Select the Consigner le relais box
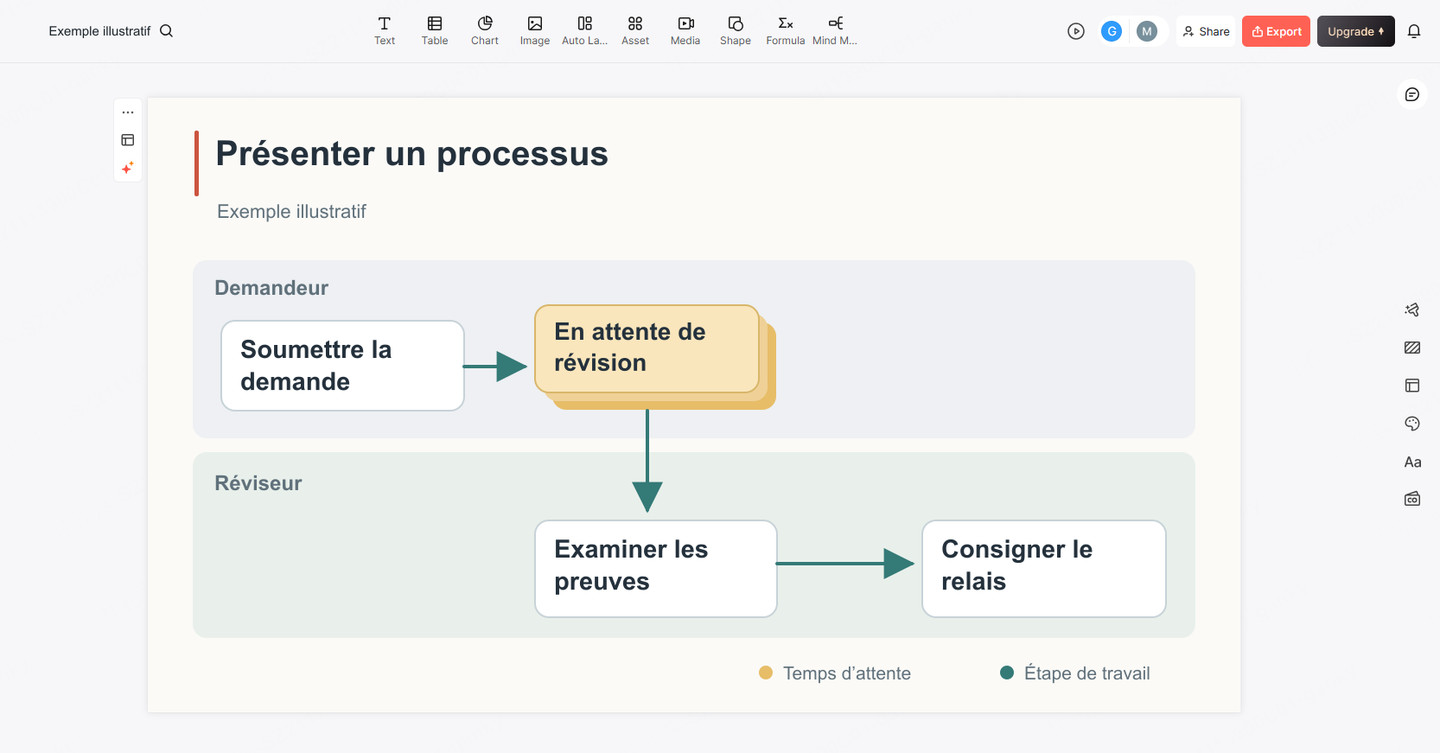Screen dimensions: 1440x753 [1044, 568]
